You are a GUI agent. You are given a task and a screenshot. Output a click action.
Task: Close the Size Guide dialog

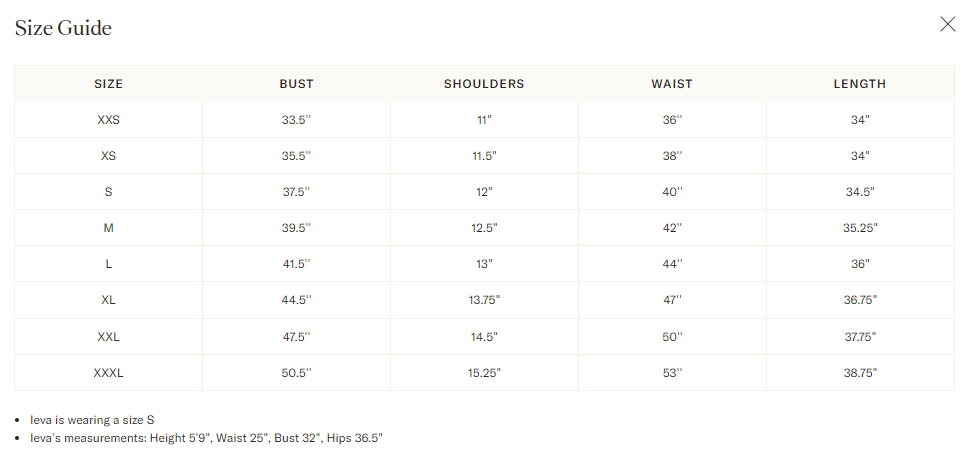(x=947, y=25)
